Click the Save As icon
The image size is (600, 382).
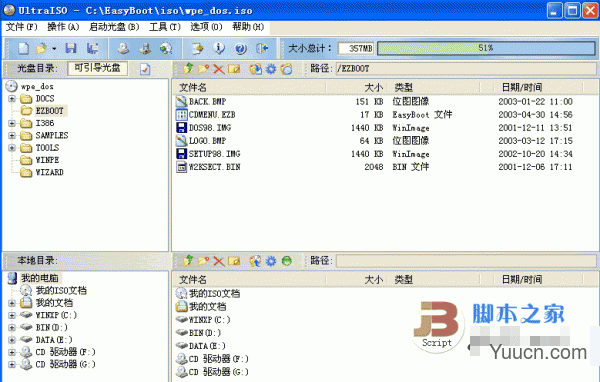[x=92, y=48]
